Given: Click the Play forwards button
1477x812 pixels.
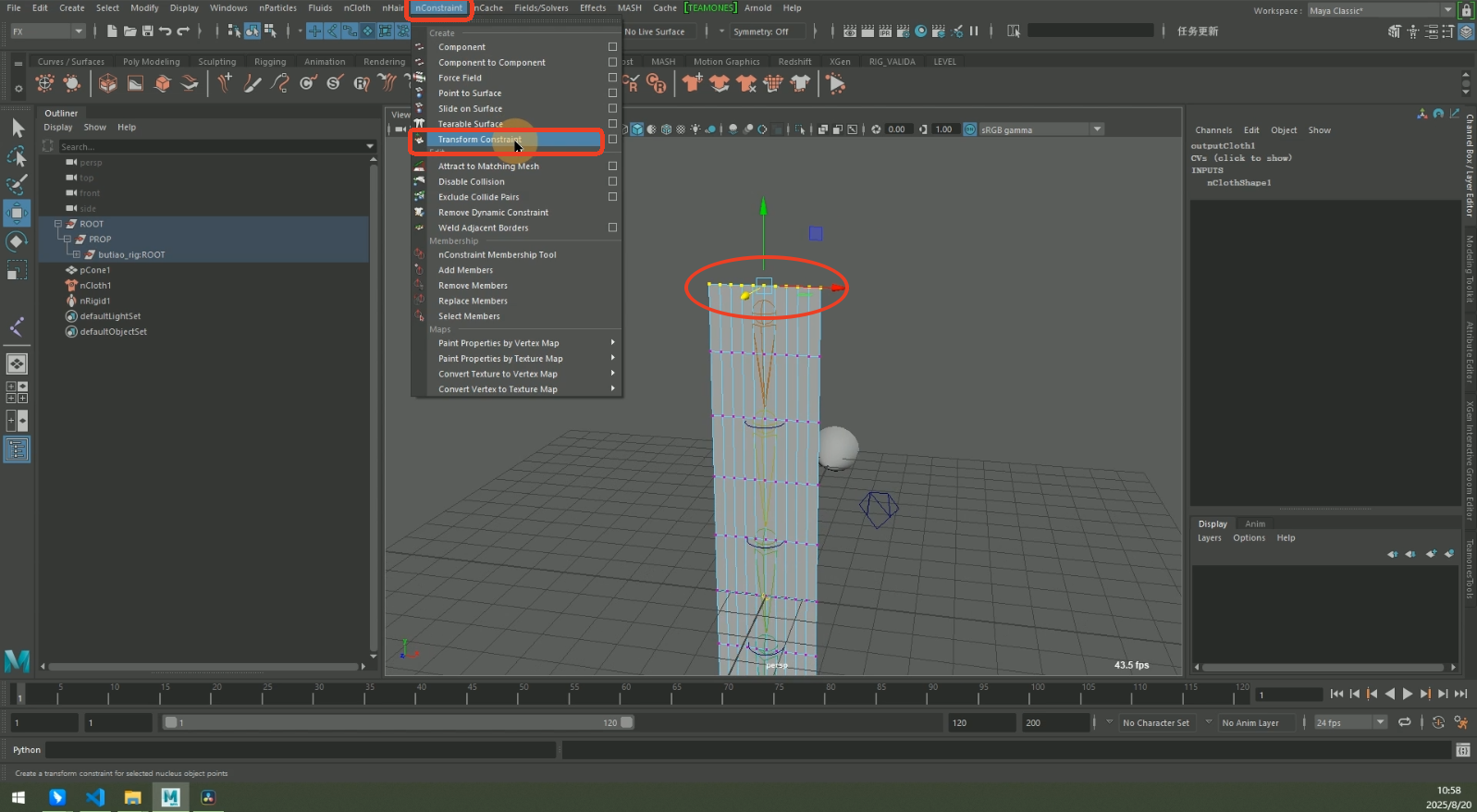Looking at the screenshot, I should tap(1408, 694).
